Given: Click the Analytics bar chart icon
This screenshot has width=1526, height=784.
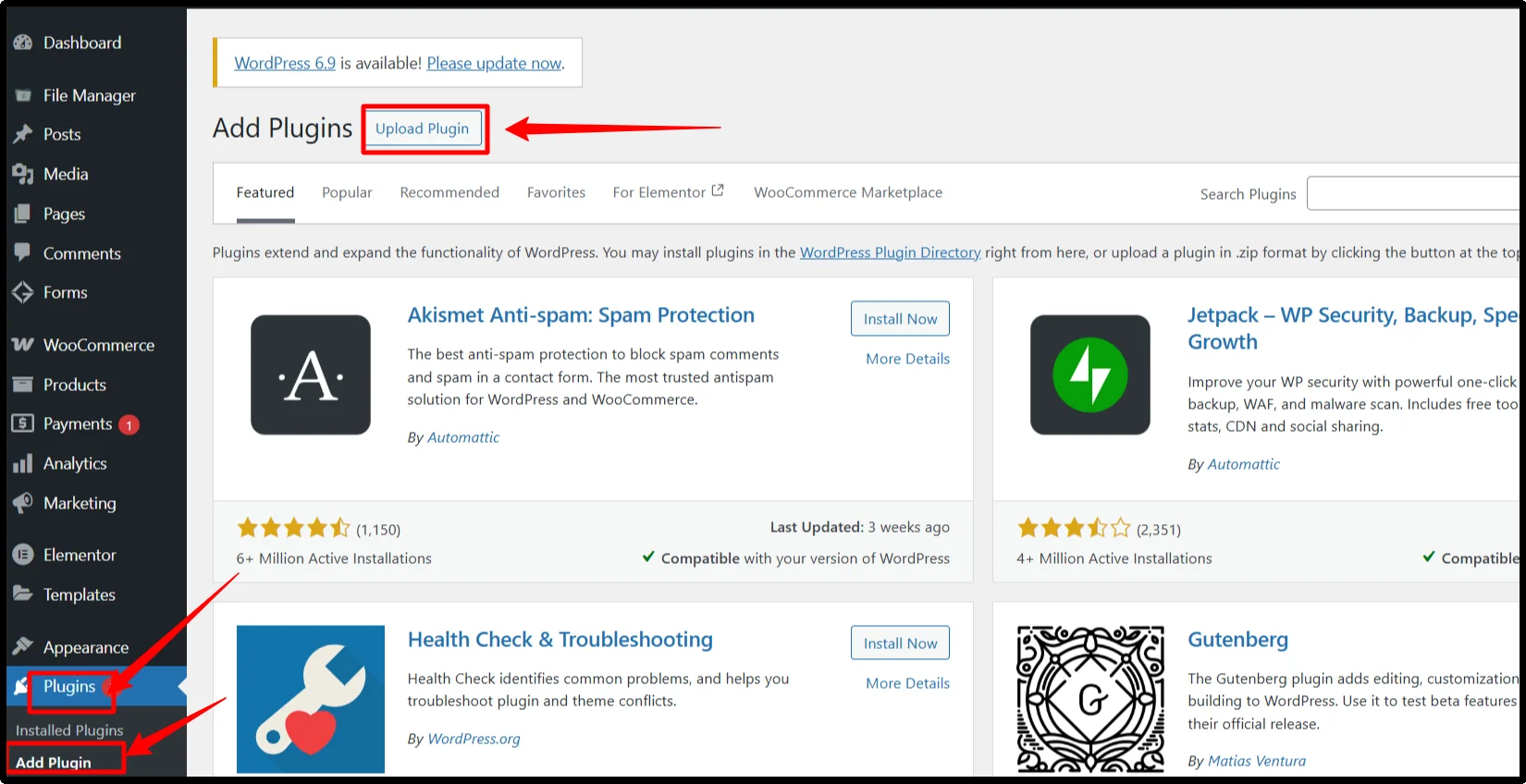Looking at the screenshot, I should pyautogui.click(x=22, y=463).
